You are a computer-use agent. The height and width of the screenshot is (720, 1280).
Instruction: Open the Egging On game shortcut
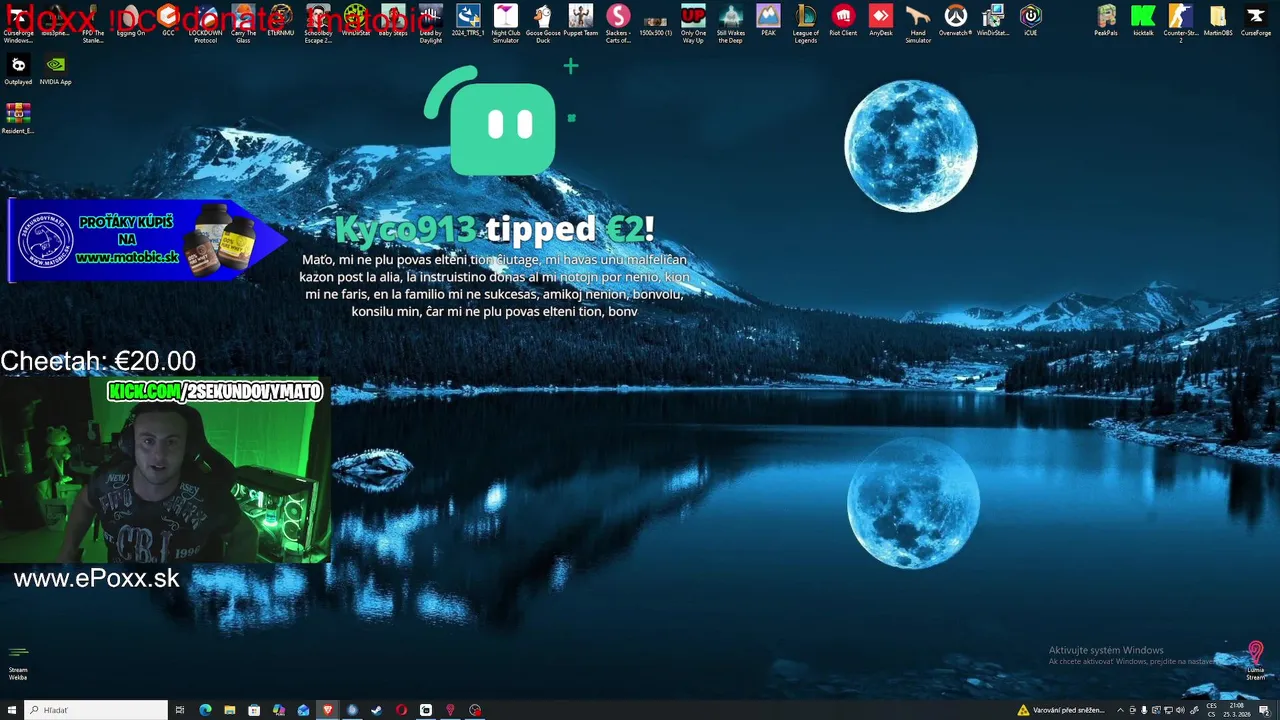(130, 21)
